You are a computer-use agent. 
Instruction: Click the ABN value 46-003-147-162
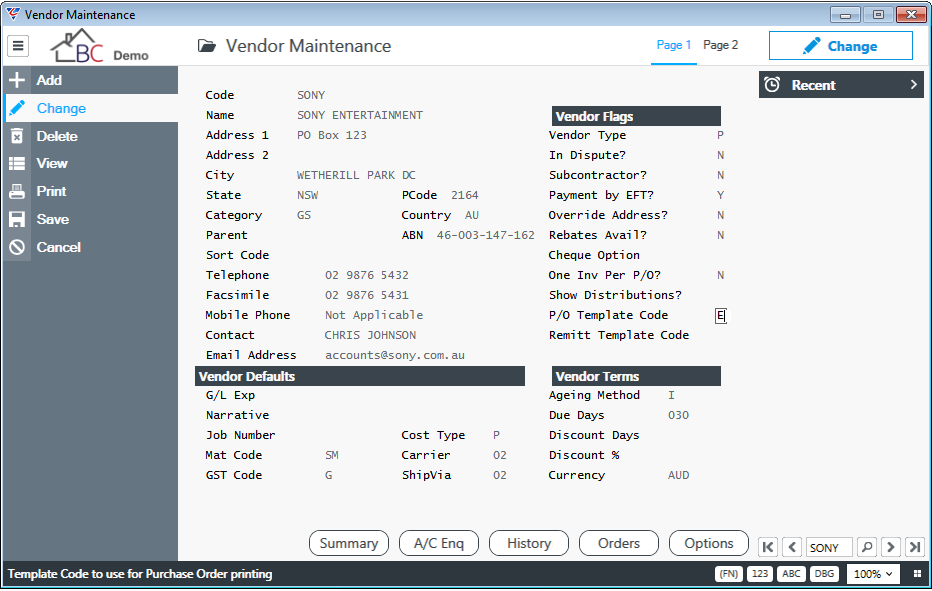click(x=486, y=235)
